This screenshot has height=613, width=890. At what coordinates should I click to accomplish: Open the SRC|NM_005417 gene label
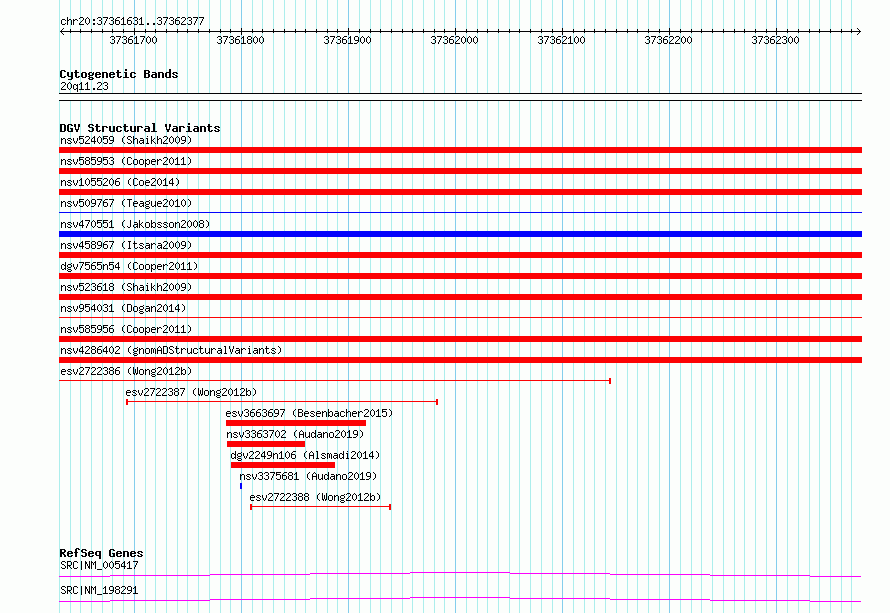point(99,565)
